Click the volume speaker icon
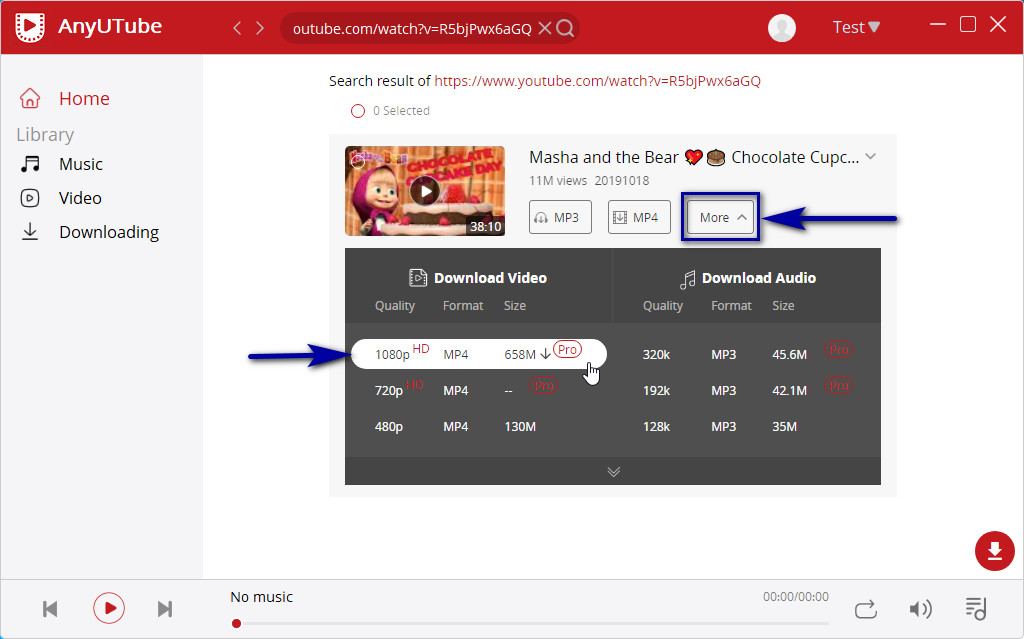 pos(920,609)
